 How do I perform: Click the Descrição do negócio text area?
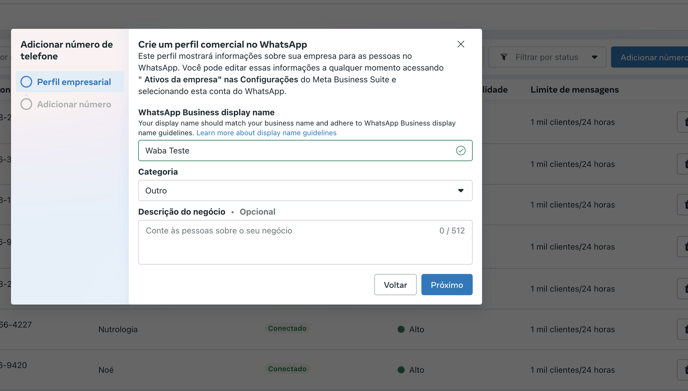pos(305,242)
